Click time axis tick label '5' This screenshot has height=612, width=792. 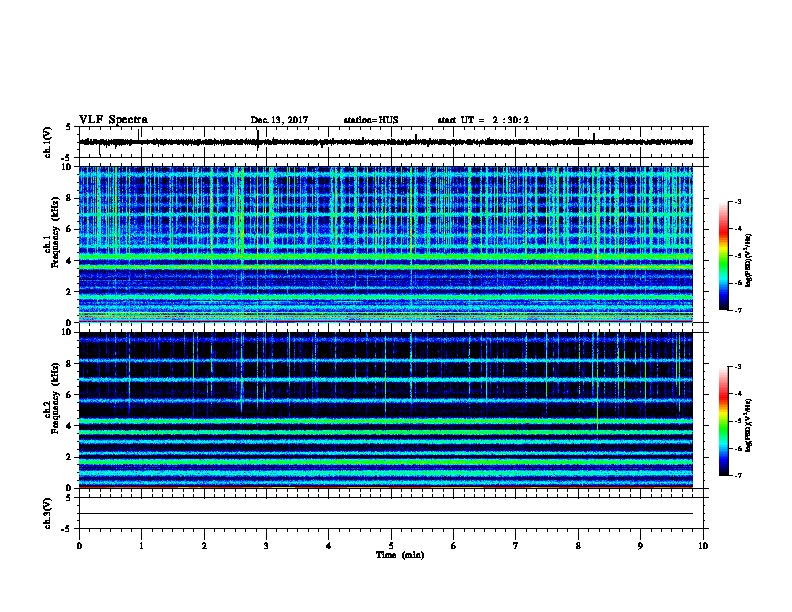[391, 546]
